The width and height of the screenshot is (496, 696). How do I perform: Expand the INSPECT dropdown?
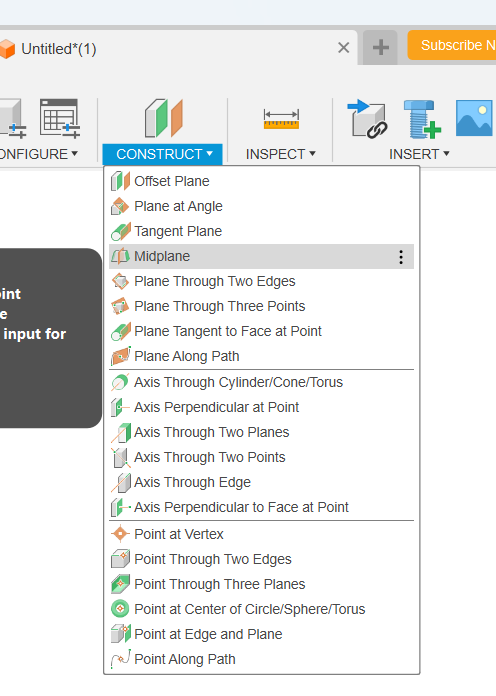(281, 154)
